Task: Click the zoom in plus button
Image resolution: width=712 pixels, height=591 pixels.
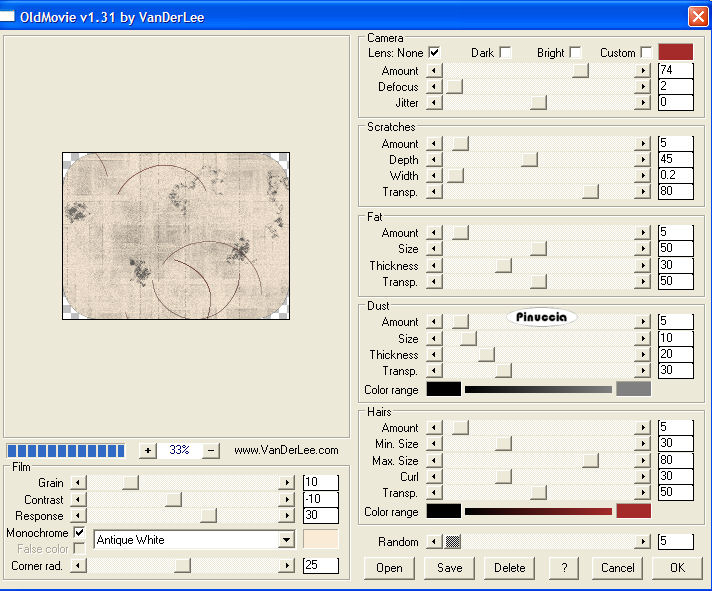Action: [147, 451]
